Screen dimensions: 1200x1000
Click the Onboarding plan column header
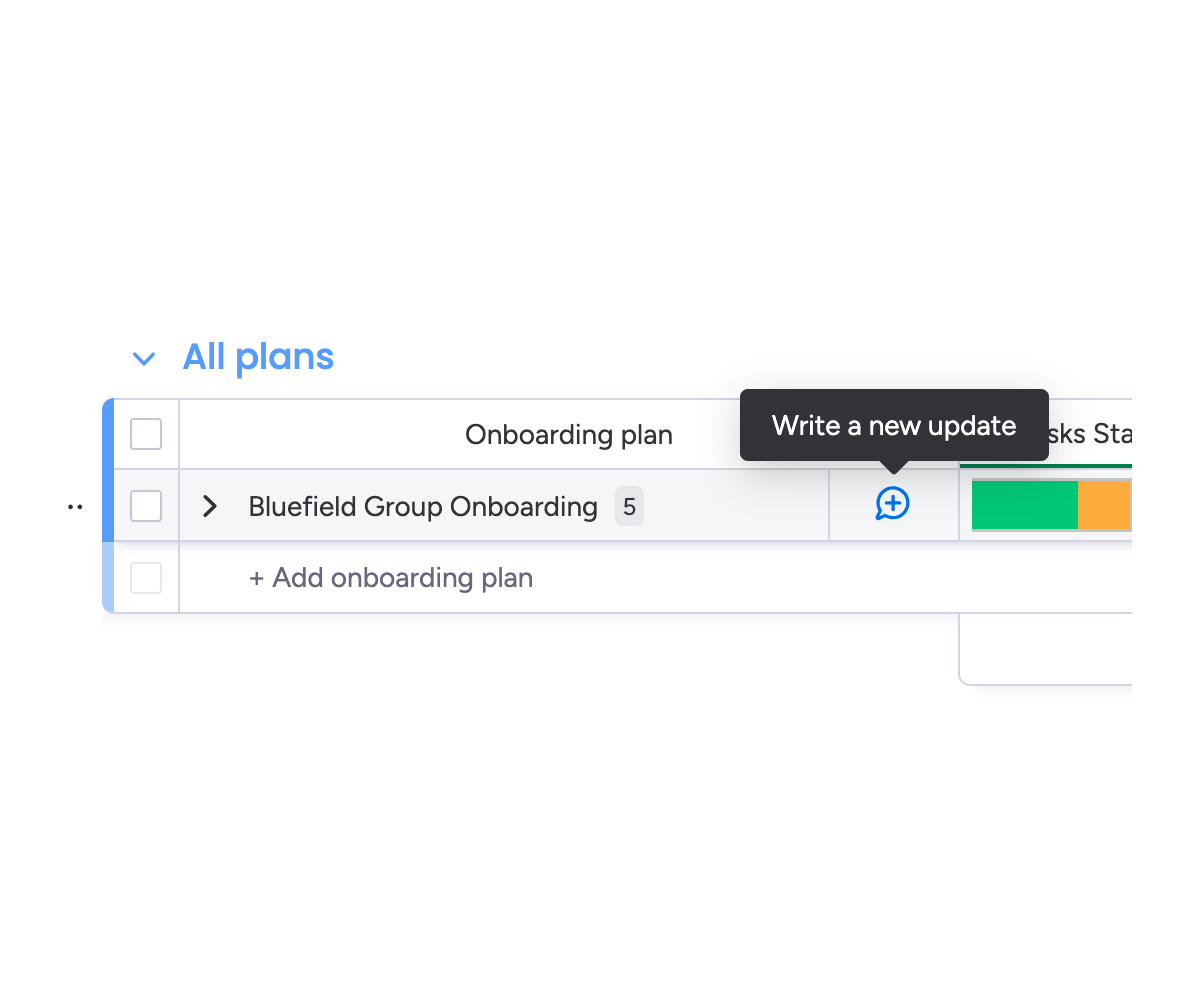tap(568, 435)
